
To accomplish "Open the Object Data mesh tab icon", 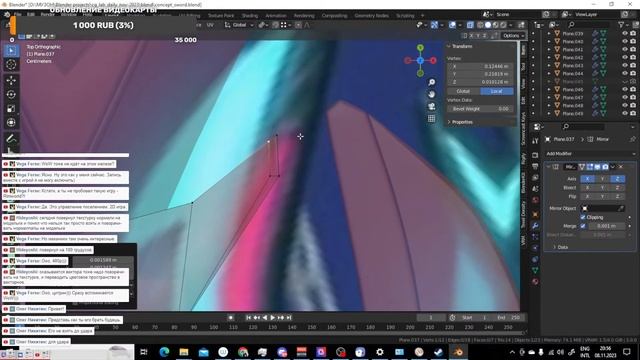I will click(x=535, y=270).
